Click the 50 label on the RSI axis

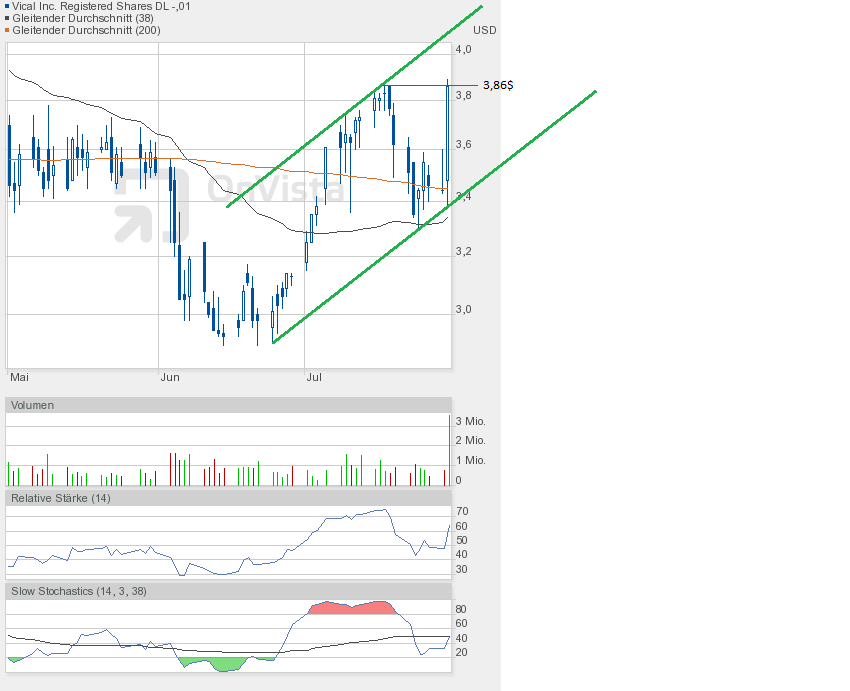tap(462, 540)
